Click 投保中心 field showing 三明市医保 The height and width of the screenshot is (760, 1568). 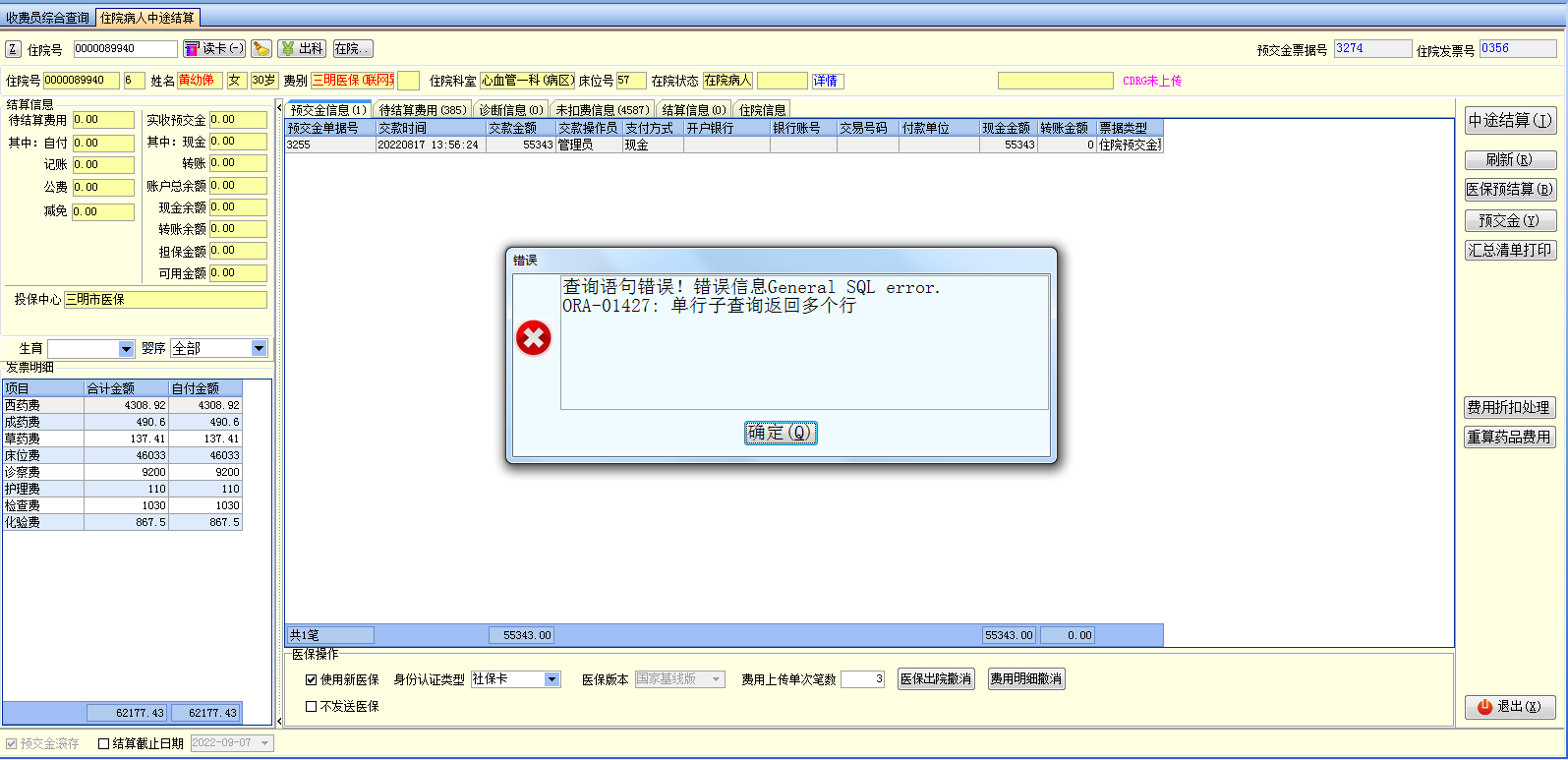pyautogui.click(x=165, y=300)
